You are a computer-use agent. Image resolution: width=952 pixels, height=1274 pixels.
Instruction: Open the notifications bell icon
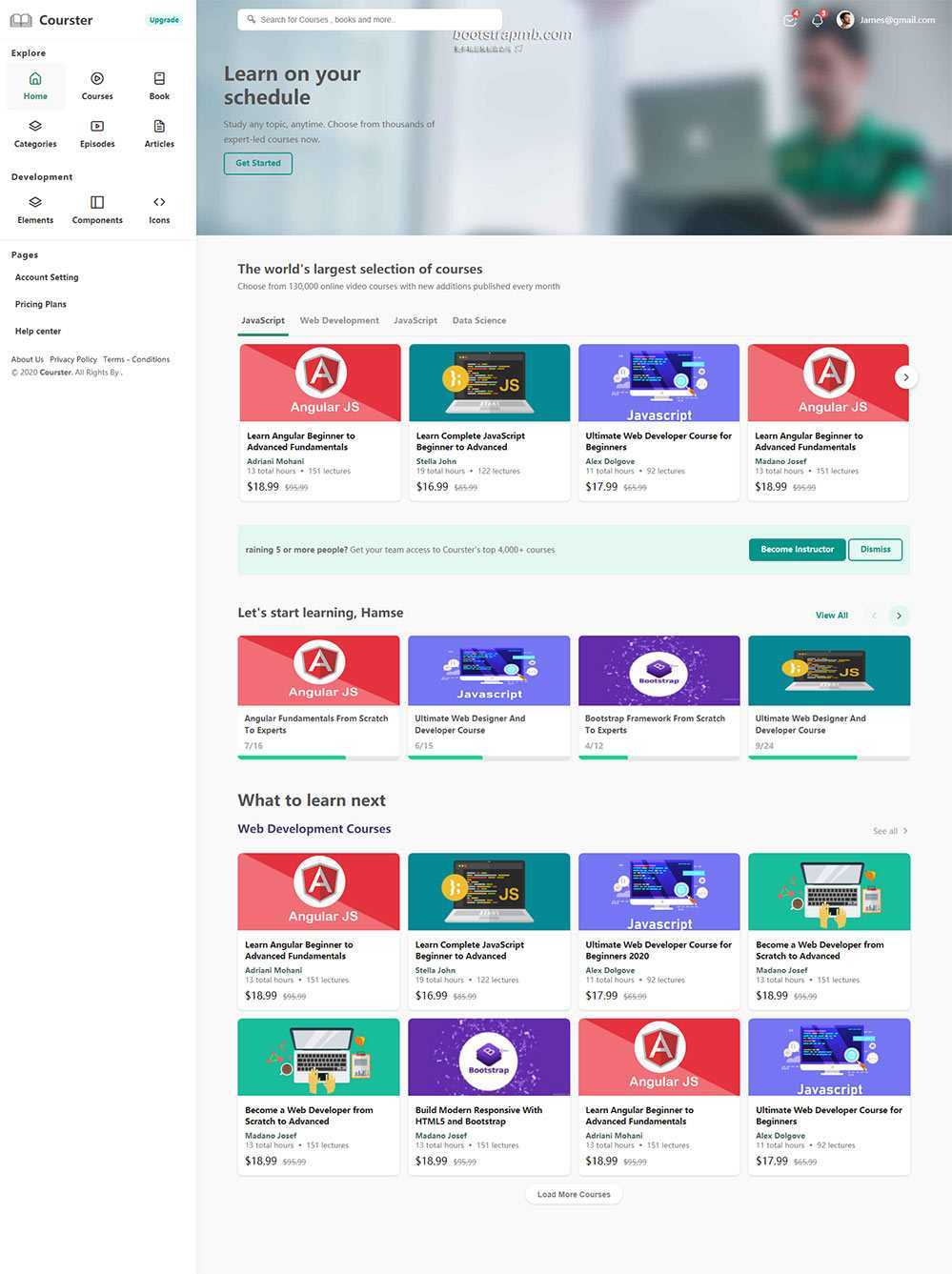click(x=817, y=20)
